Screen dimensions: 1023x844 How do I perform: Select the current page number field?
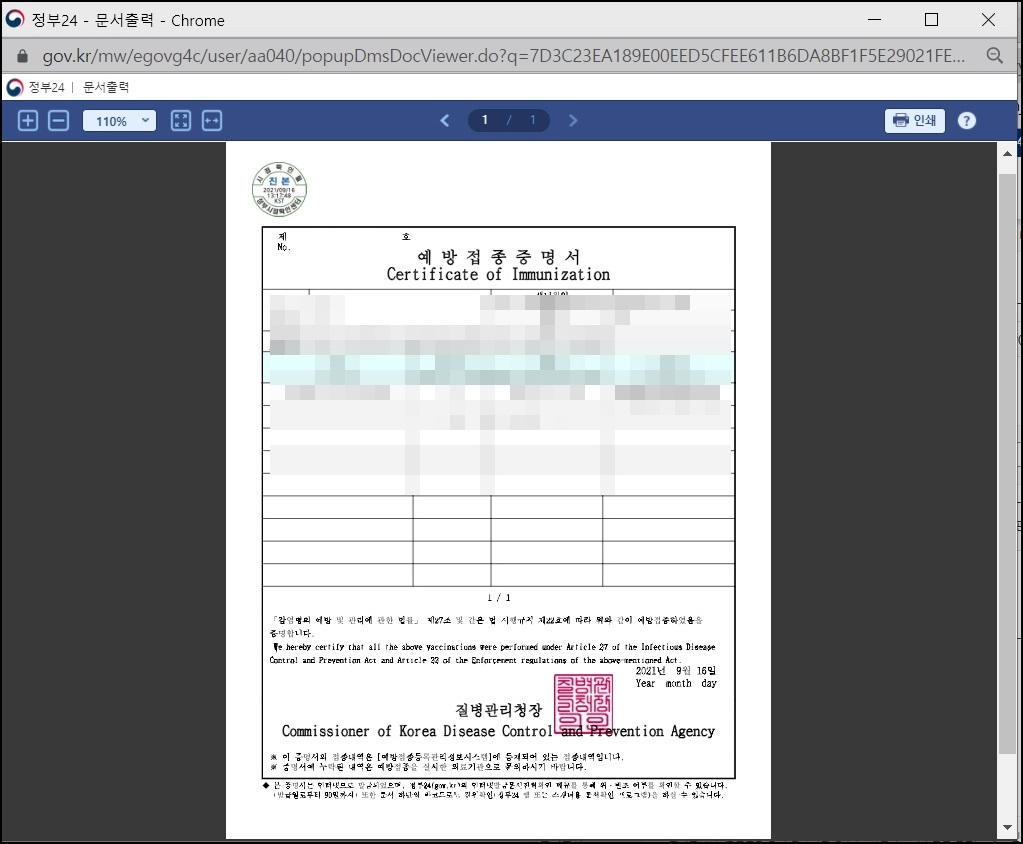485,120
